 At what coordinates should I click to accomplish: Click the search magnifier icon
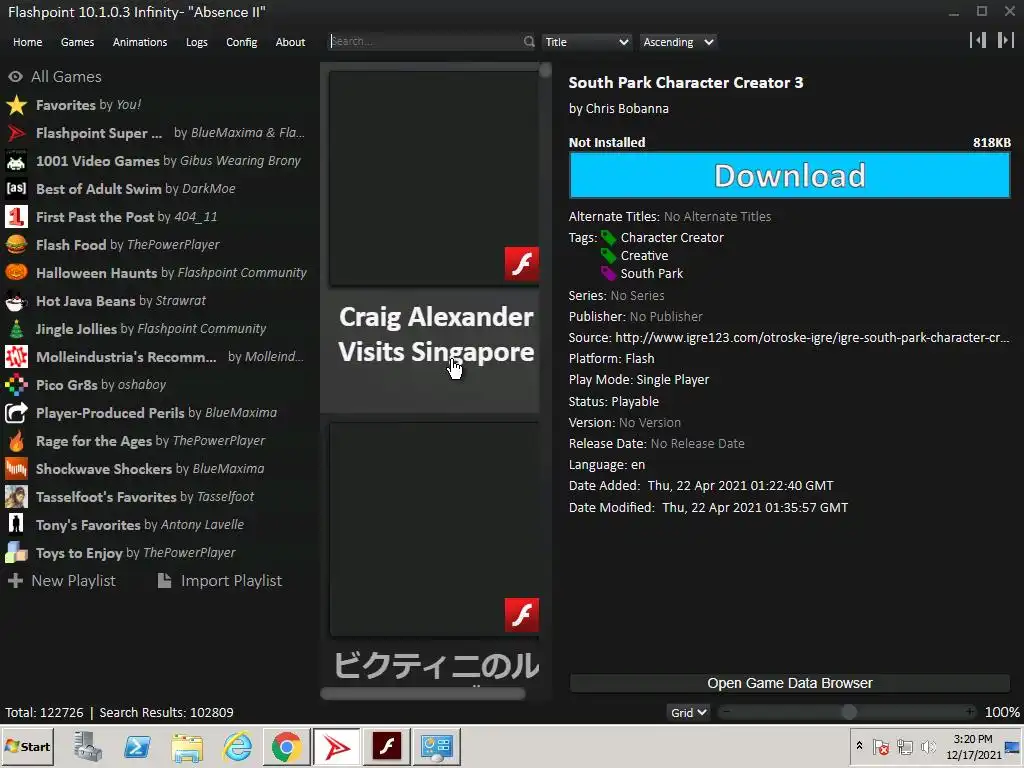(x=528, y=42)
